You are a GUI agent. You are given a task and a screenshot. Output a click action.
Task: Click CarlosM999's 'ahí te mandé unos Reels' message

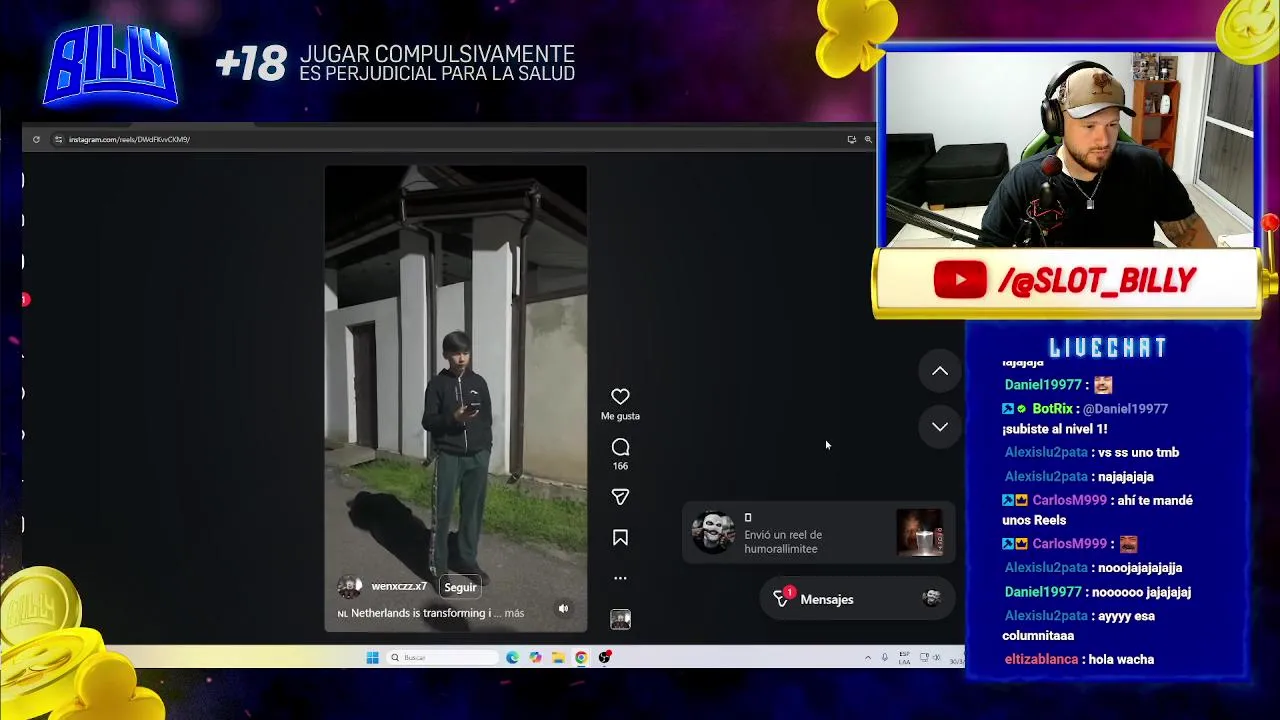1098,510
